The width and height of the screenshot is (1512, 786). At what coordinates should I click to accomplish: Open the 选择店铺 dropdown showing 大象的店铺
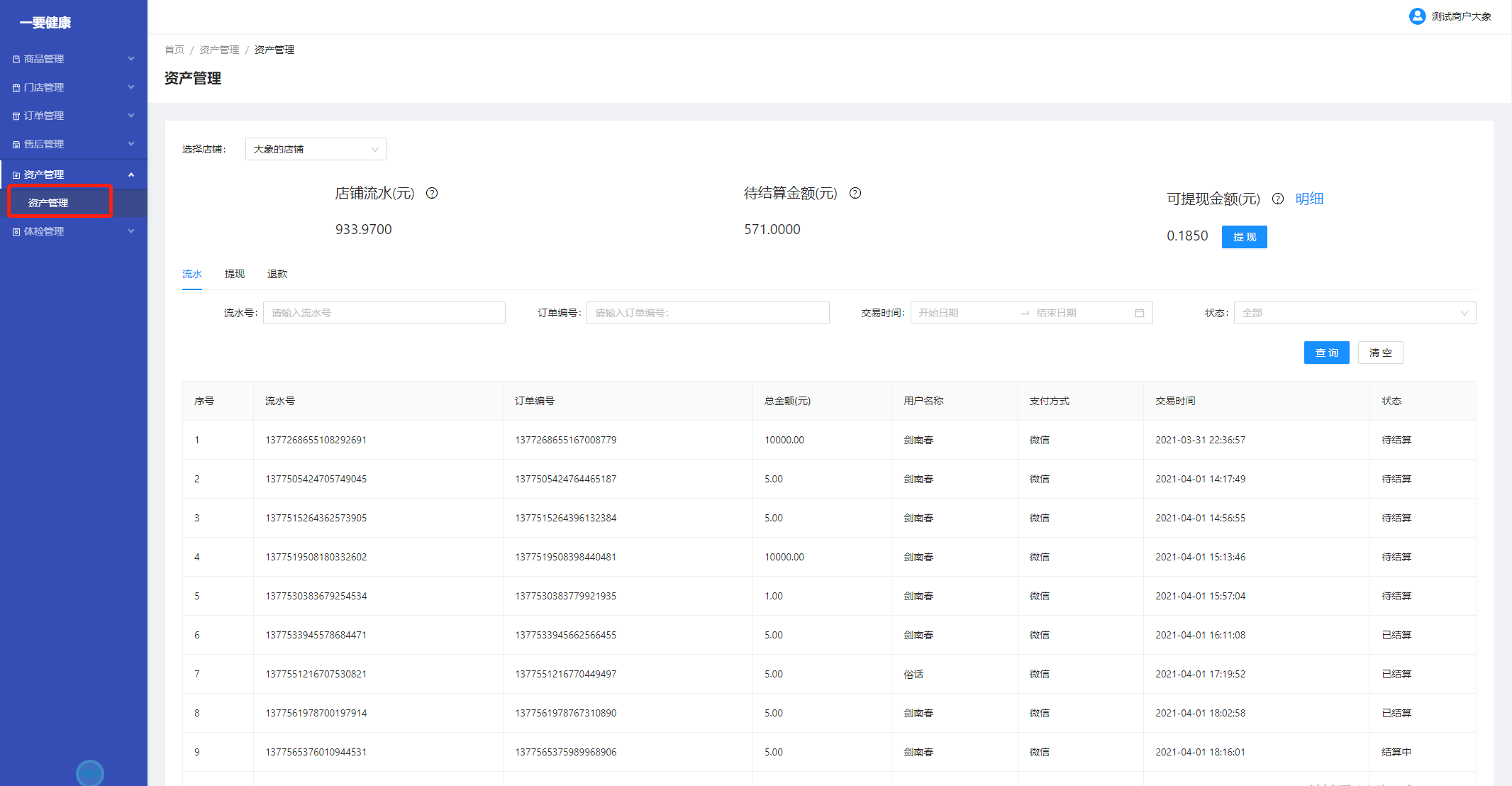pos(316,149)
